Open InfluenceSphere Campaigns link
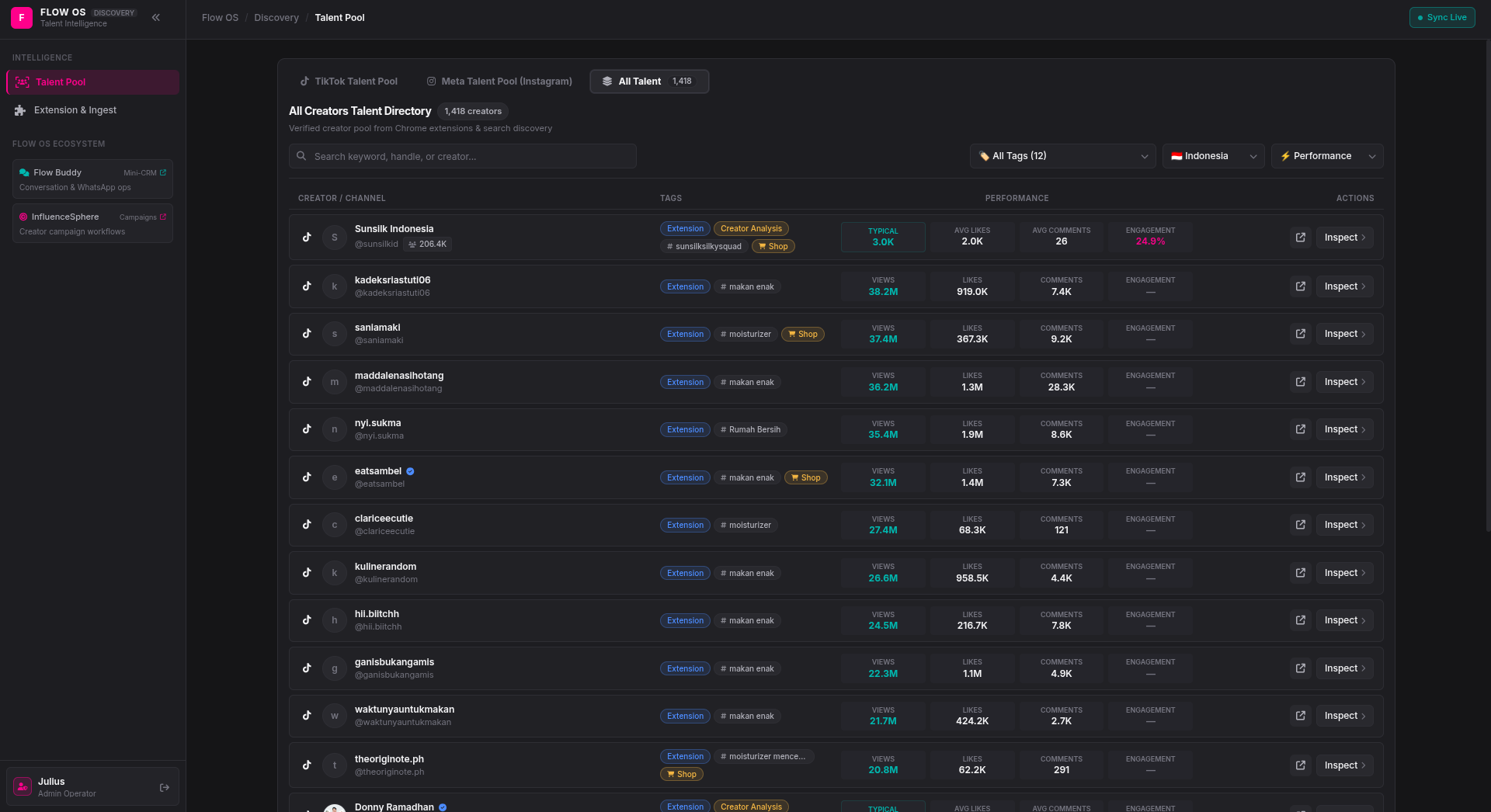Viewport: 1491px width, 812px height. coord(92,224)
